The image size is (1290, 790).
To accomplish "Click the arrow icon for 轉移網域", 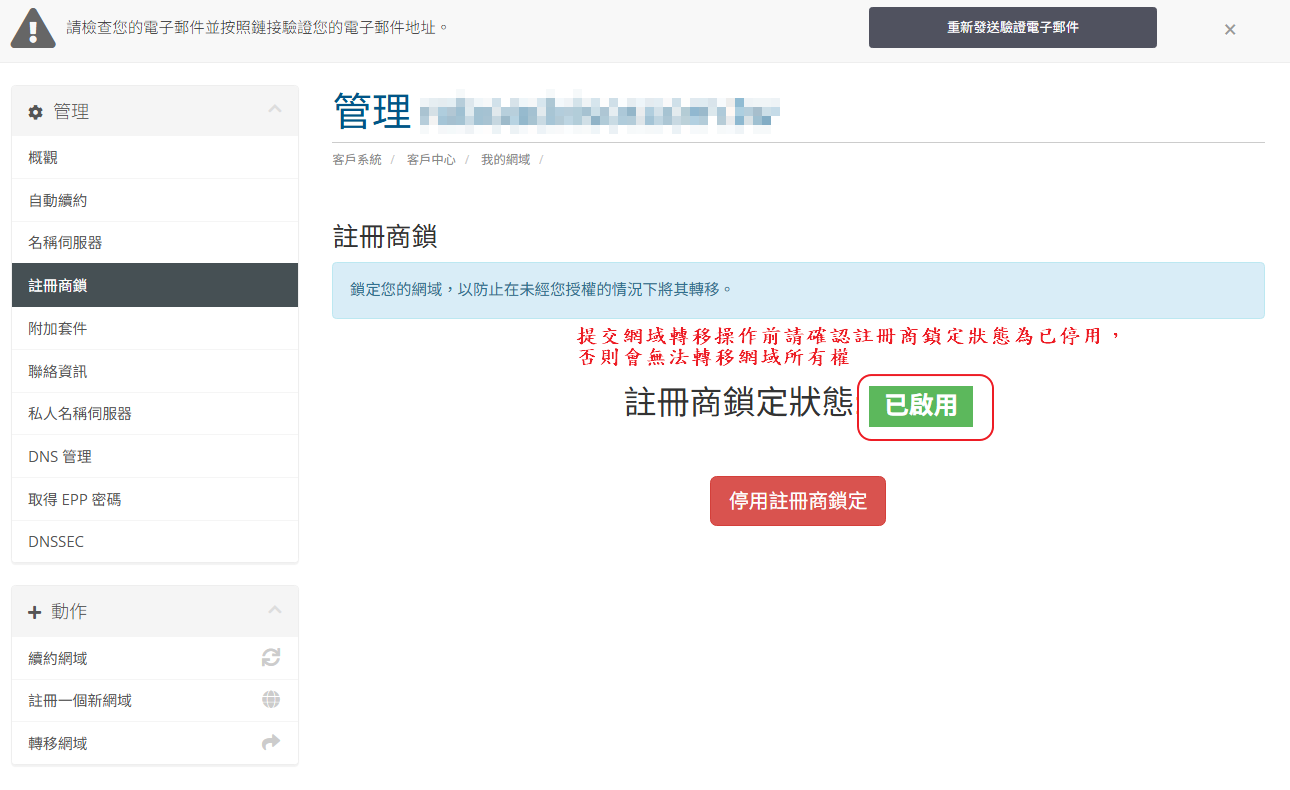I will point(271,743).
